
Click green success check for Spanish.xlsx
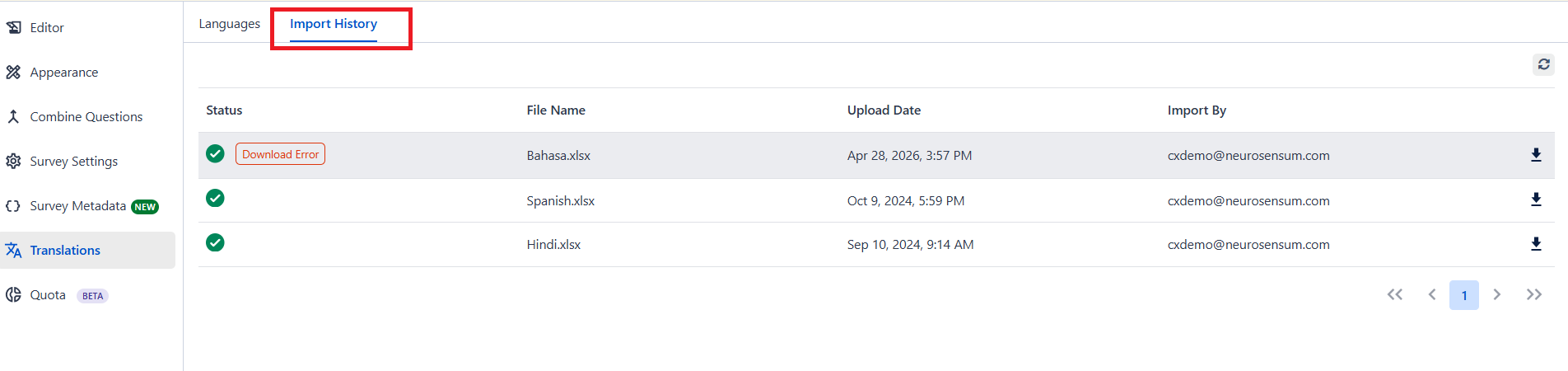tap(215, 198)
